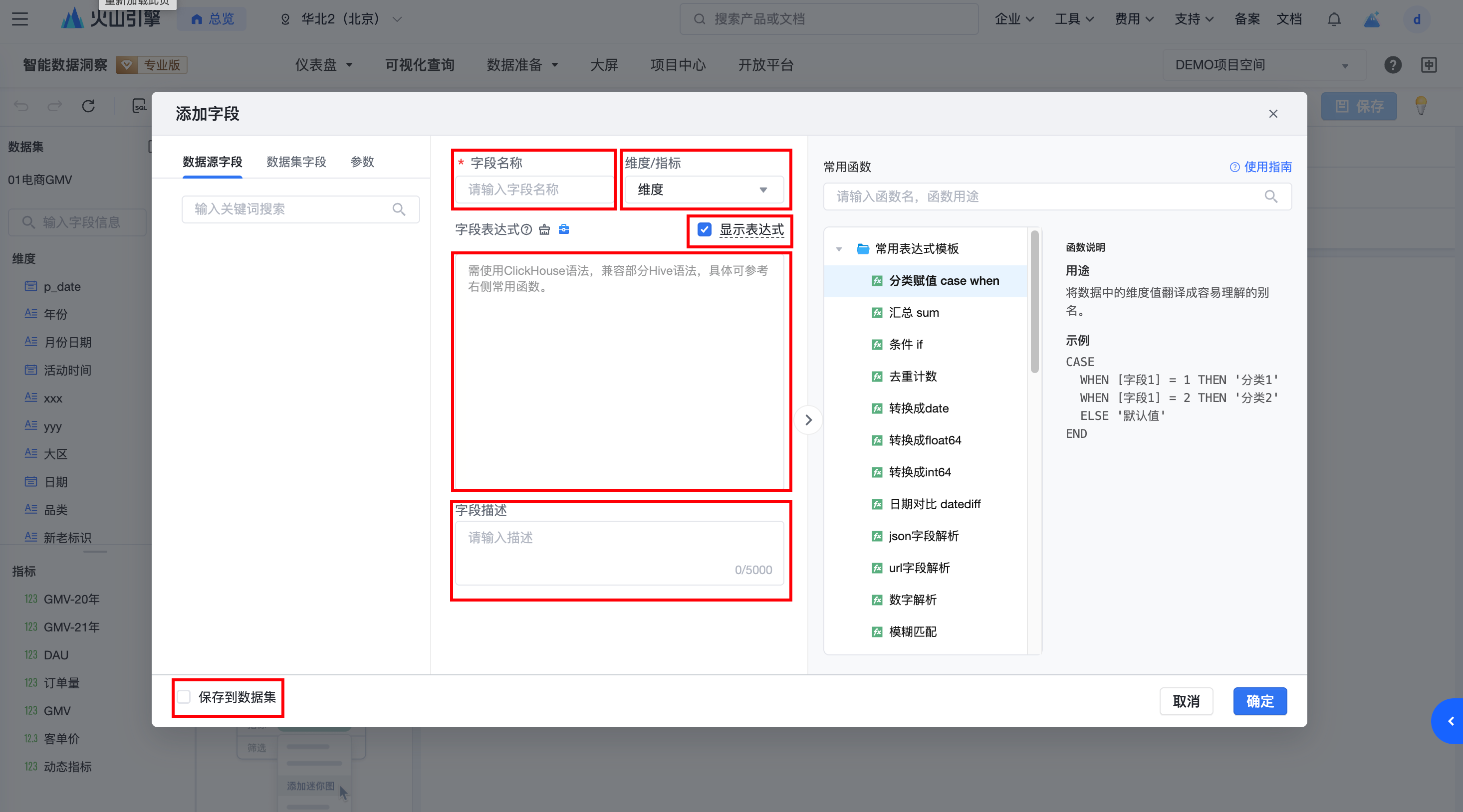Click the refresh icon in toolbar
Screen dimensions: 1463x812
pos(88,106)
